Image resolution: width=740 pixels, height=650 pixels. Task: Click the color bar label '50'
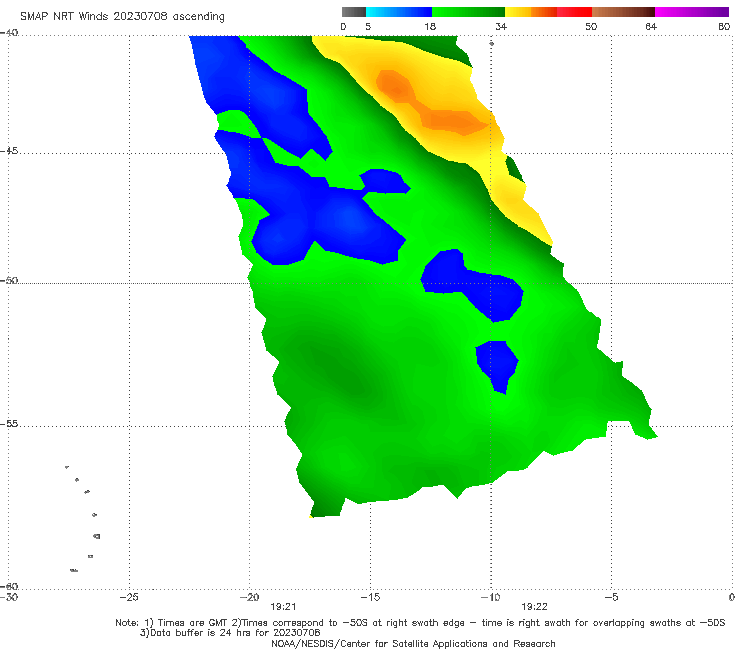[x=591, y=26]
